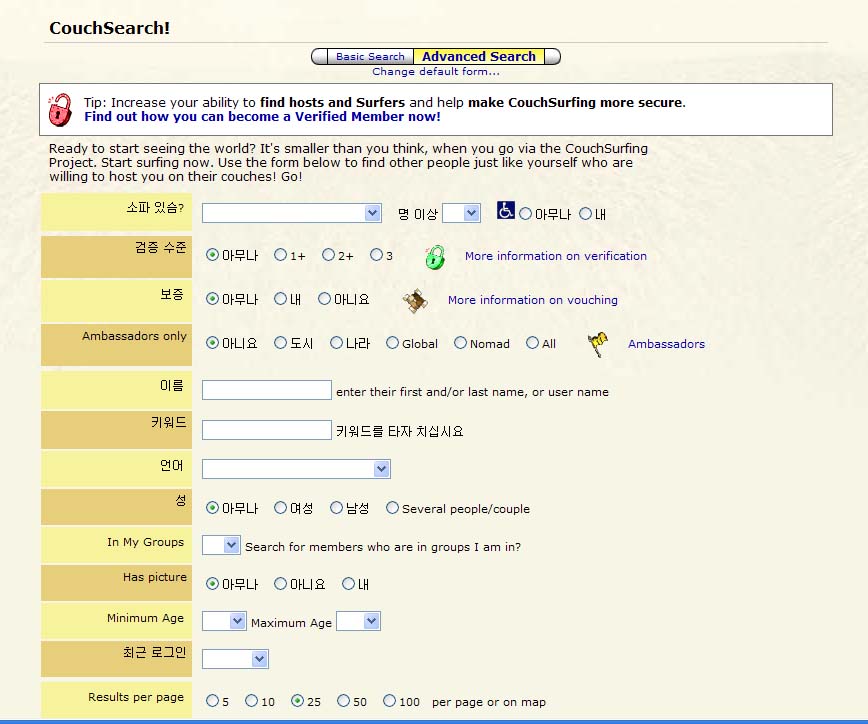
Task: Choose 100 results per page
Action: click(x=389, y=701)
